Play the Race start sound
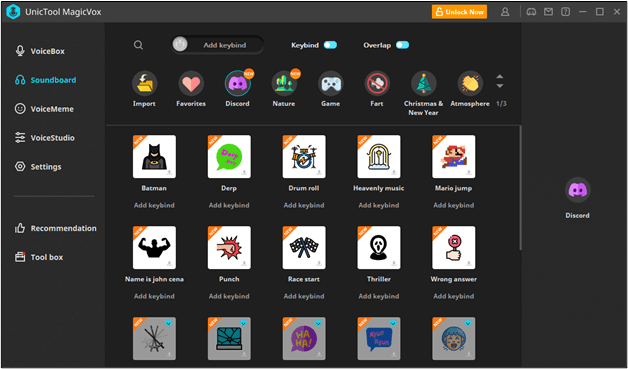The image size is (628, 369). click(304, 248)
